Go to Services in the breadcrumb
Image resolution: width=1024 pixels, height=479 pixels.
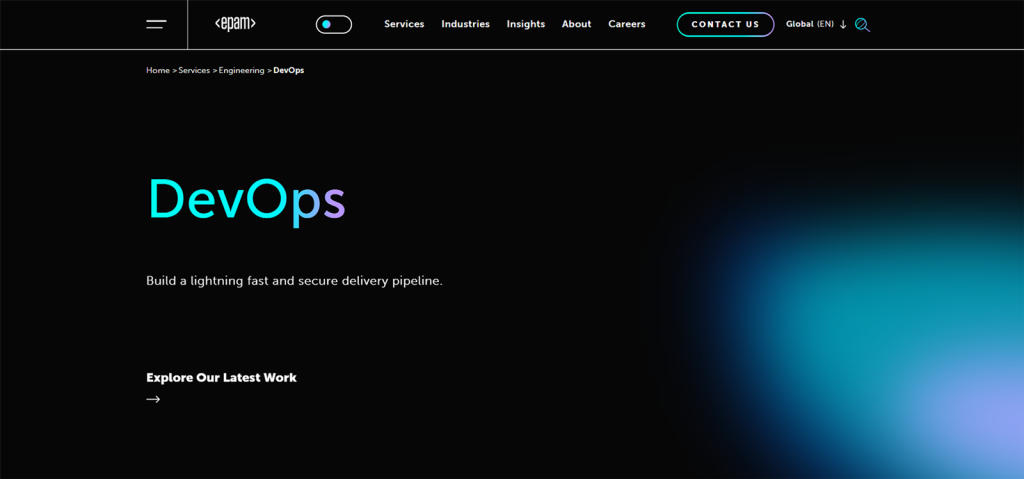click(194, 70)
